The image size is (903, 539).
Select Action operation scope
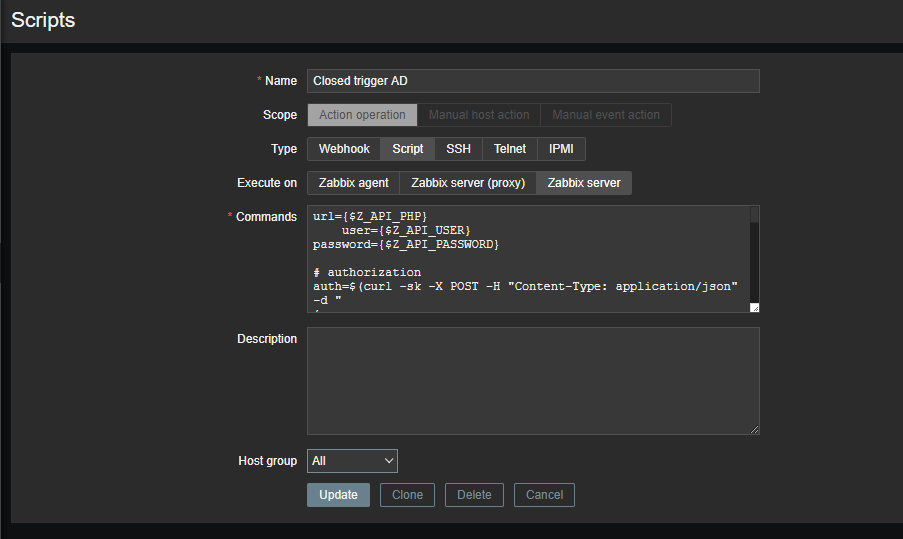click(x=362, y=115)
